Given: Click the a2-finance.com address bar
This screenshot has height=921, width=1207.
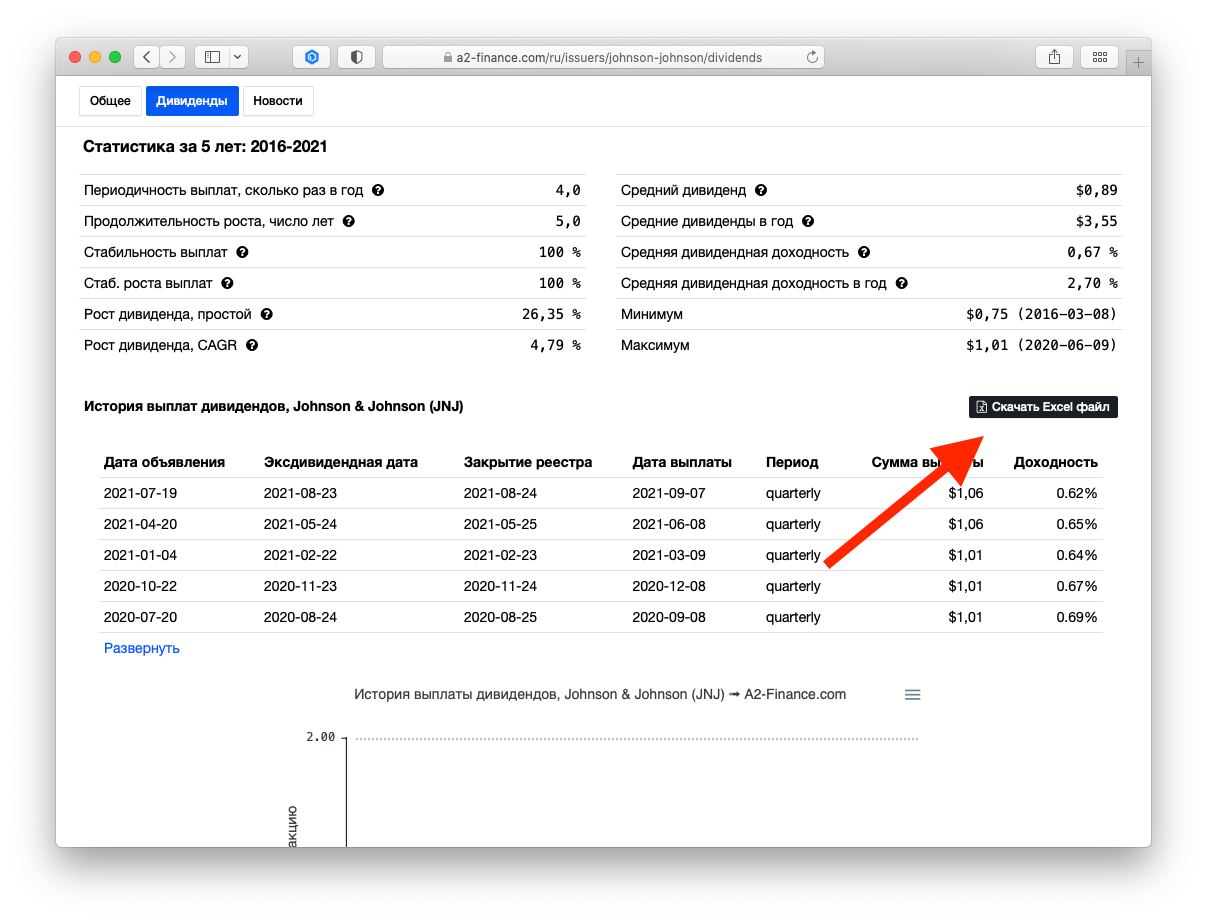Looking at the screenshot, I should (603, 57).
